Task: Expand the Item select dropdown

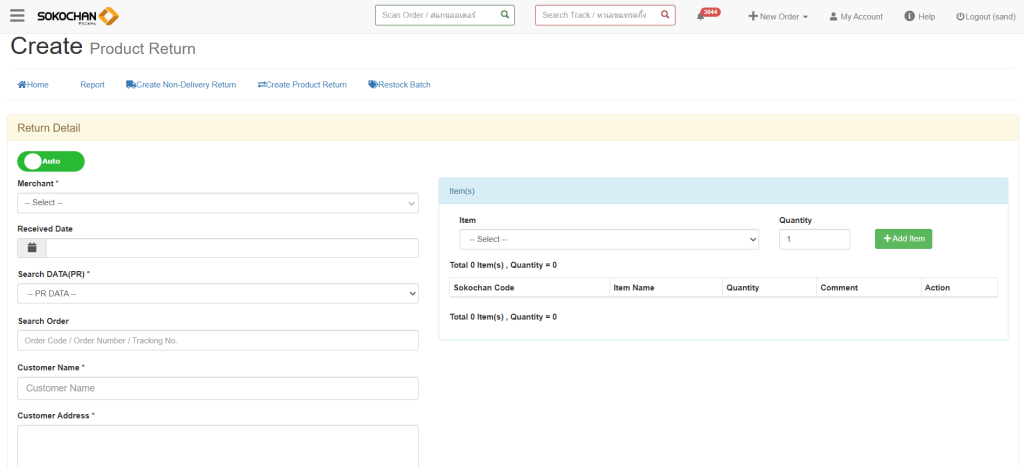Action: coord(608,240)
